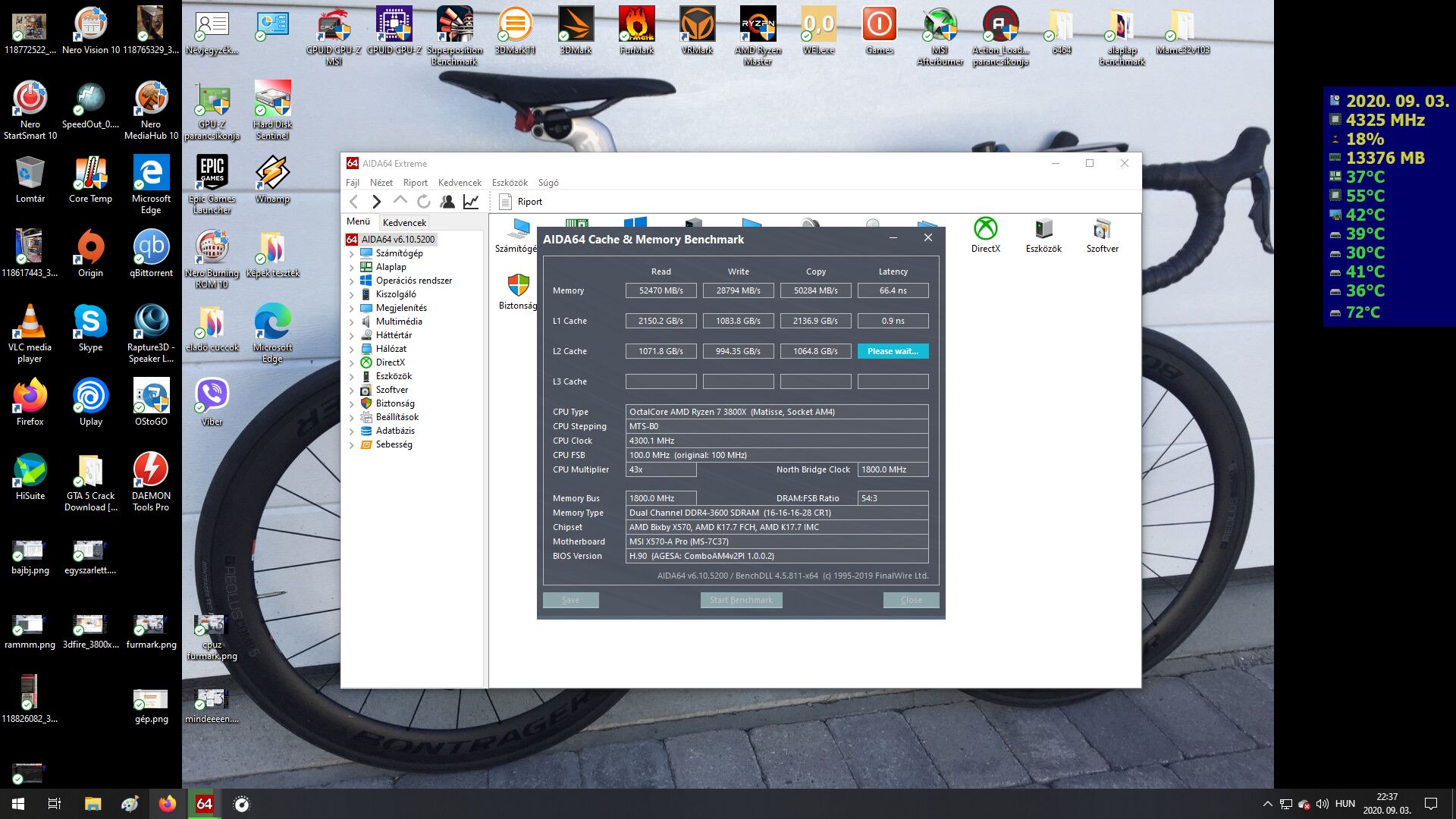
Task: Open VRMark desktop shortcut
Action: [x=697, y=31]
